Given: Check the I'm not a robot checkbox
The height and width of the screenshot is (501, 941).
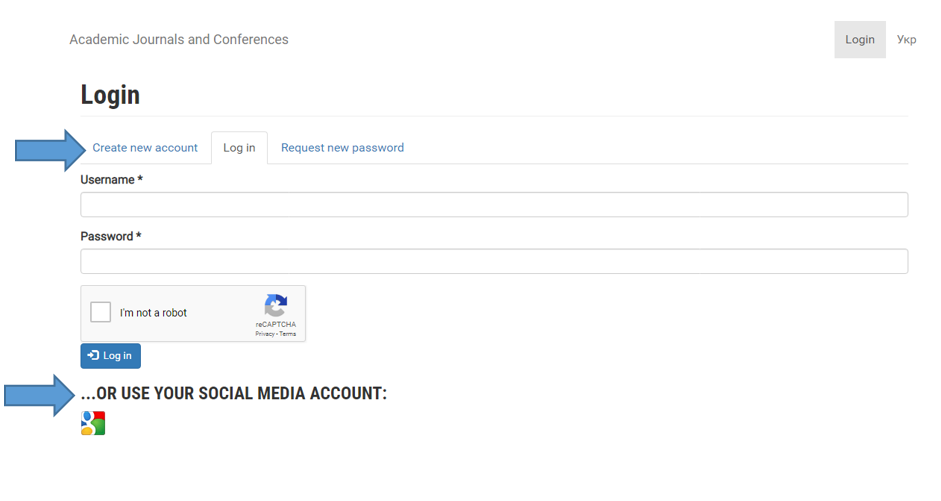Looking at the screenshot, I should click(101, 312).
